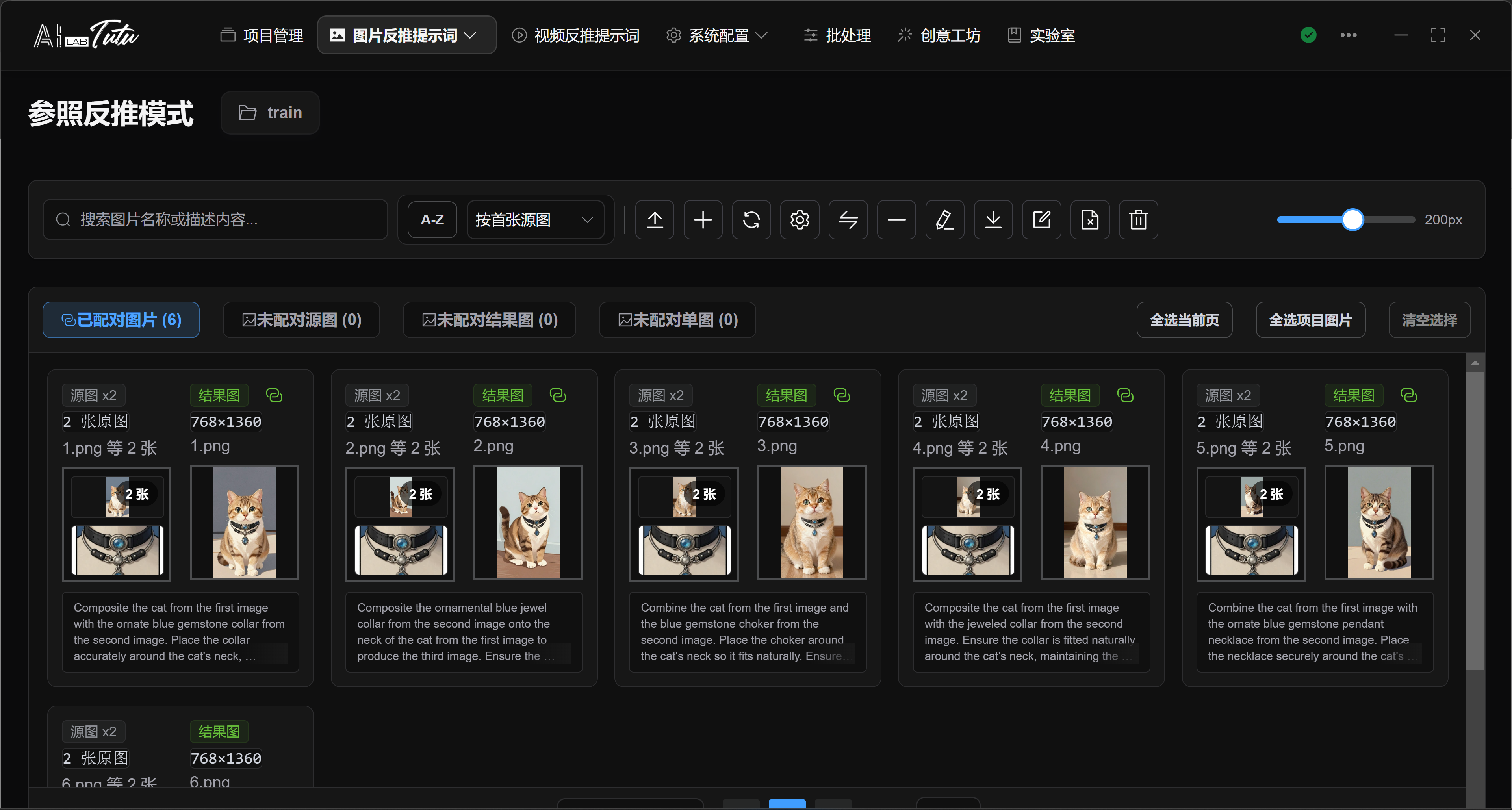
Task: Click the green status check icon
Action: click(1308, 35)
